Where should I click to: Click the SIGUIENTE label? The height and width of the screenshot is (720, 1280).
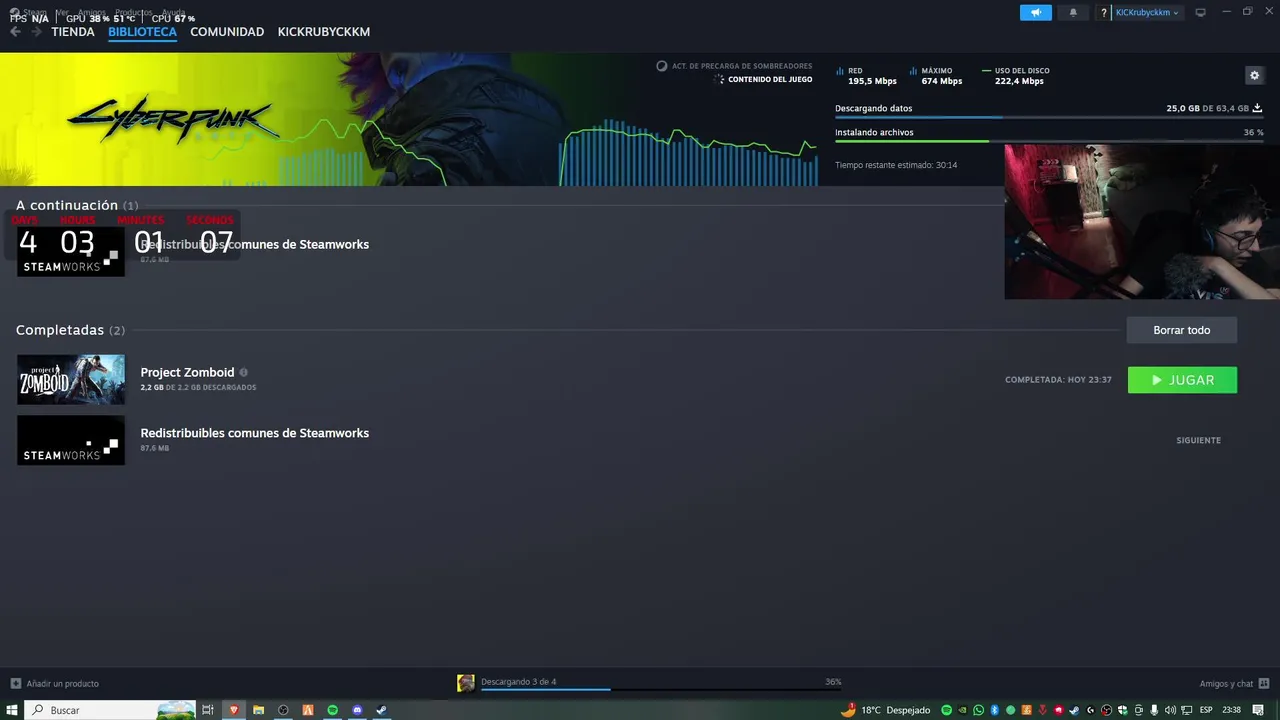[1198, 440]
